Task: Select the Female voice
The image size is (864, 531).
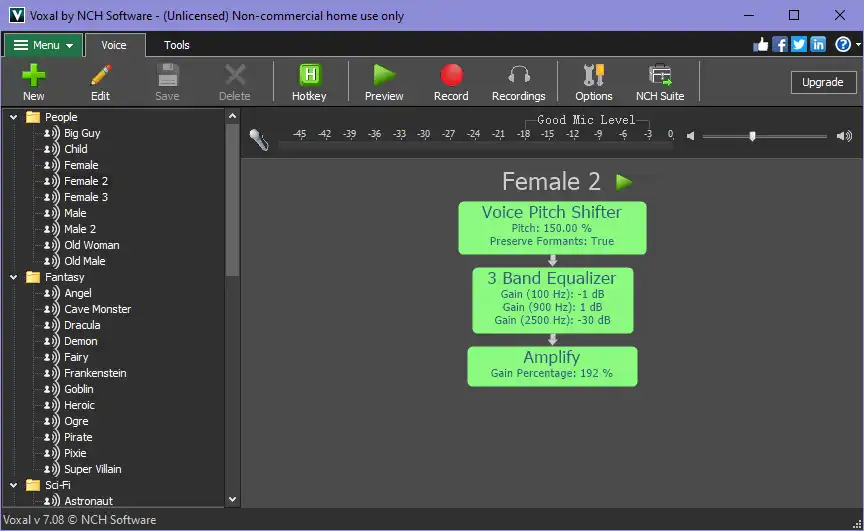Action: point(81,165)
